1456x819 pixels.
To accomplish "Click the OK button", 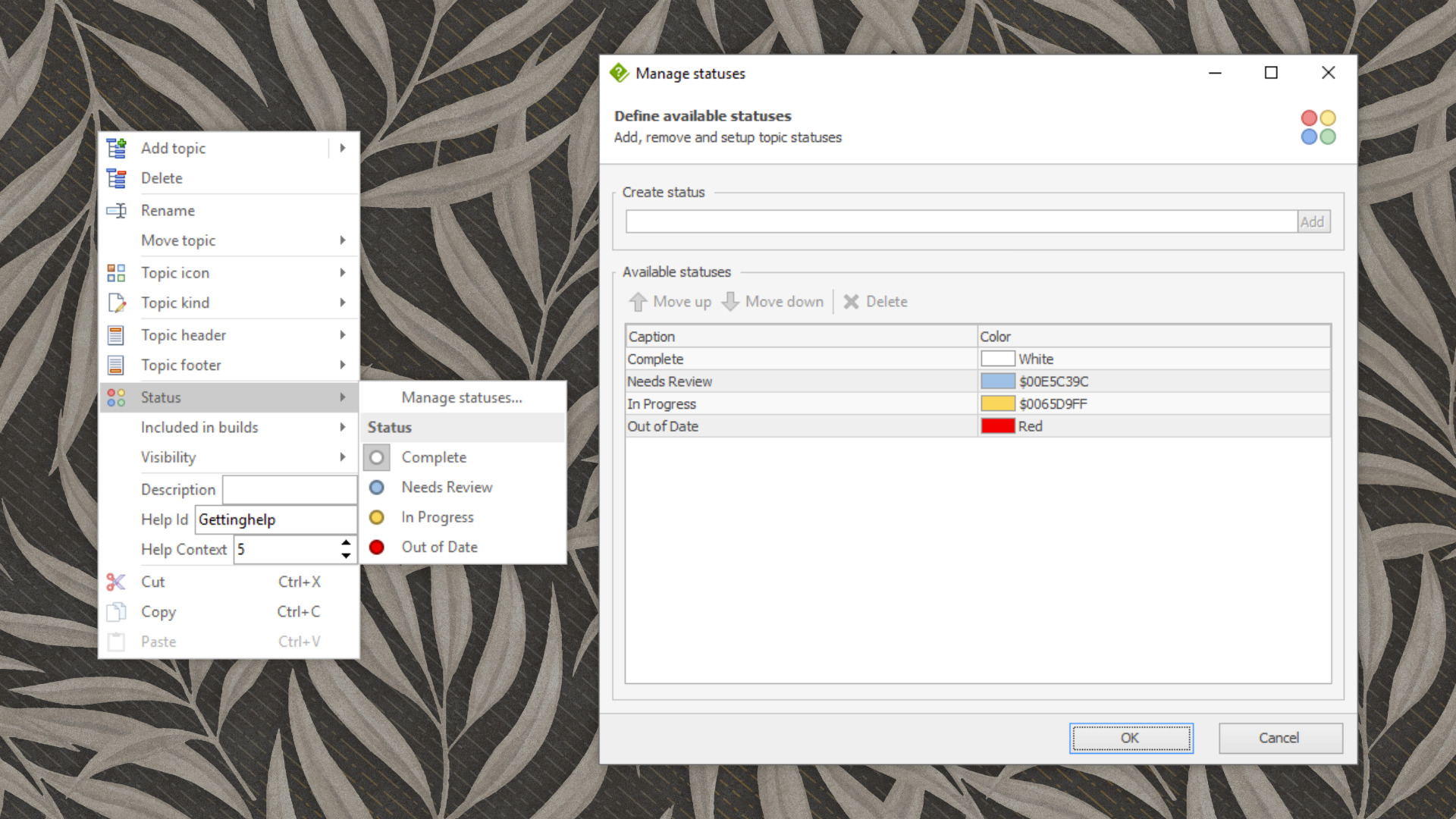I will [1131, 738].
